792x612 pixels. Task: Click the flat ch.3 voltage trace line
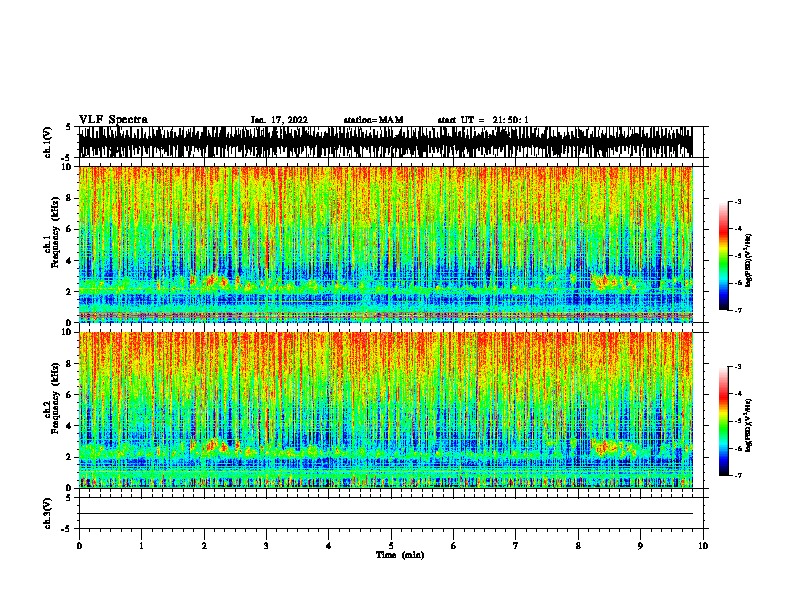click(x=385, y=514)
